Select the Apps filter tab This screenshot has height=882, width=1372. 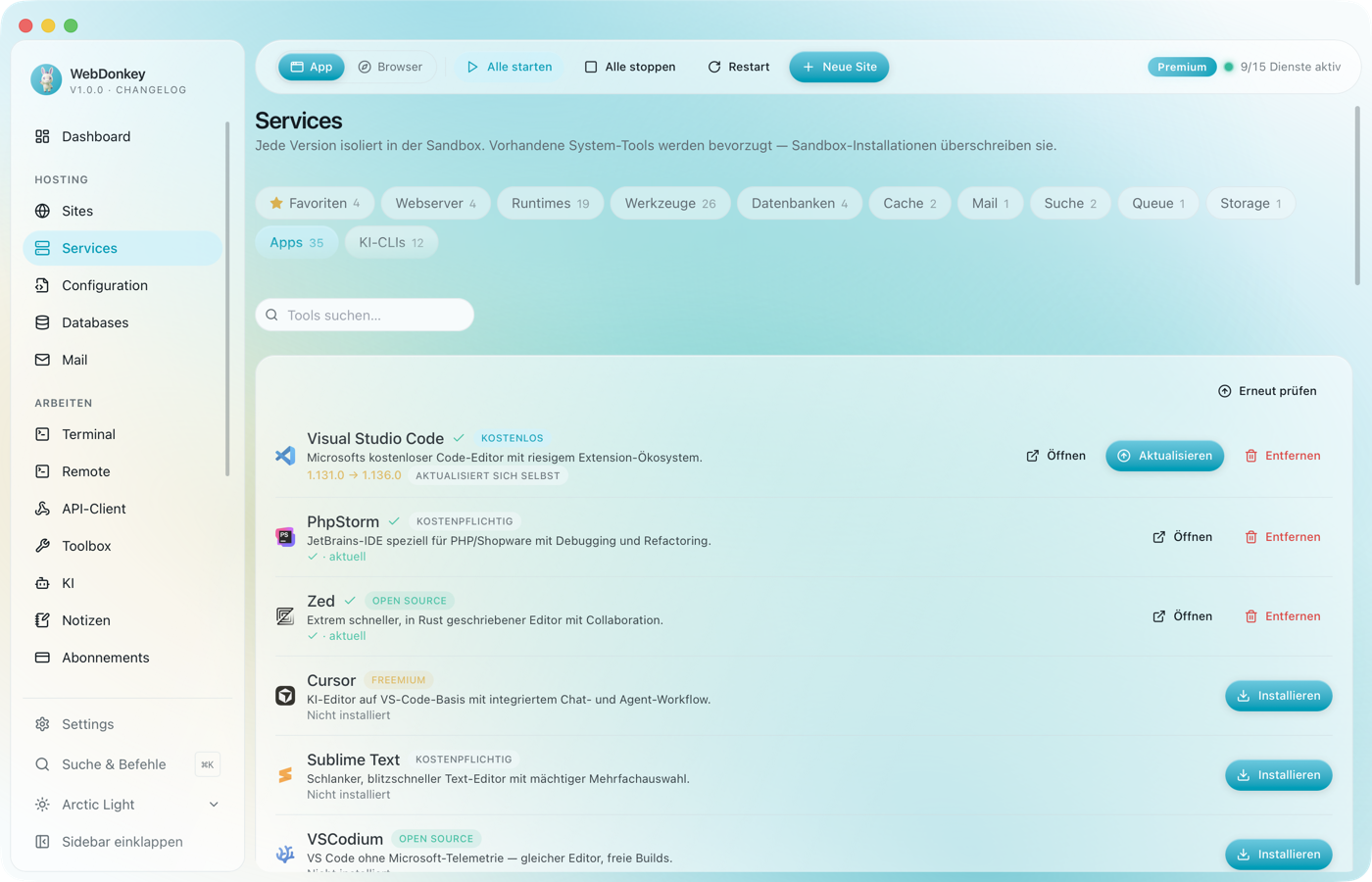click(297, 242)
